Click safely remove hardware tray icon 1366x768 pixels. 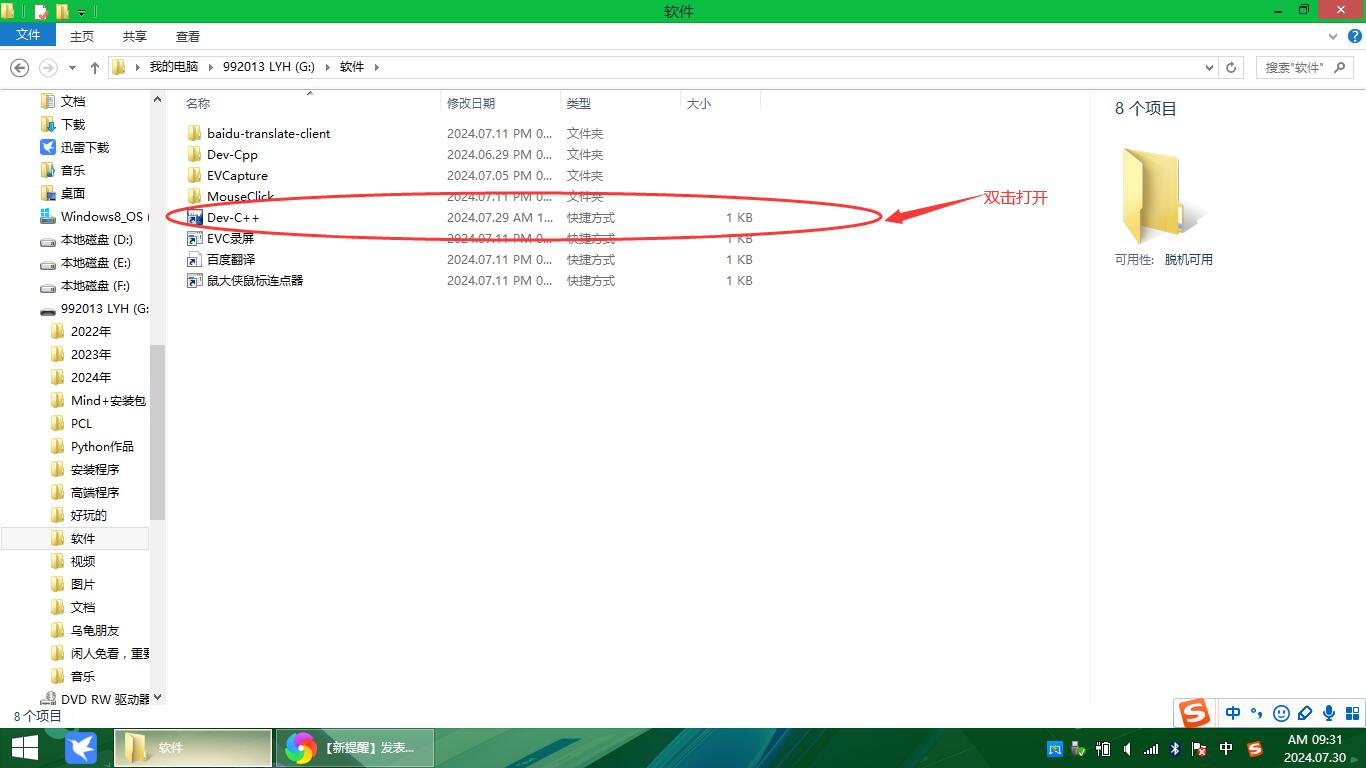(1079, 749)
